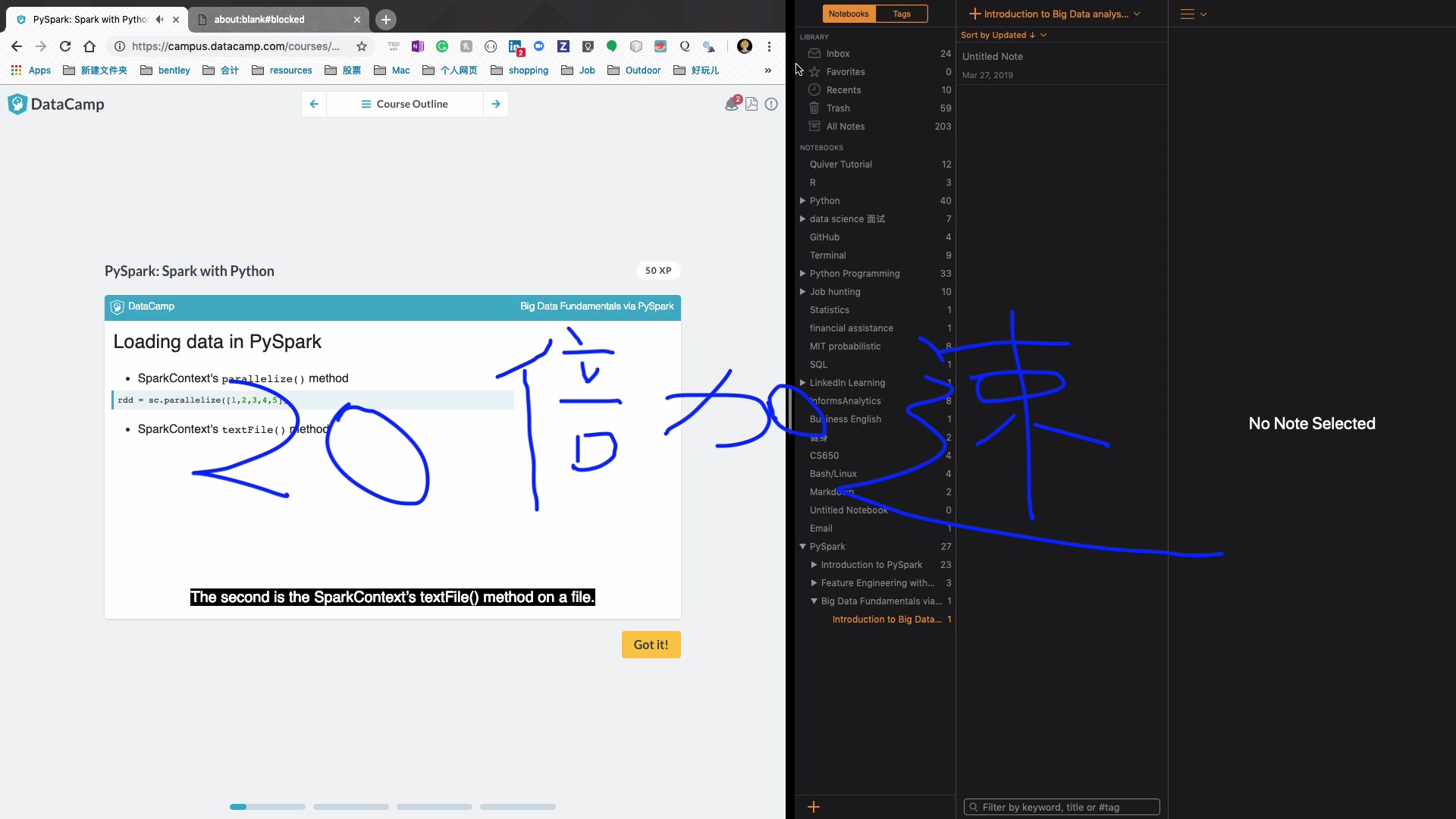Open the shopping bookmark folder
This screenshot has height=819, width=1456.
(x=519, y=71)
